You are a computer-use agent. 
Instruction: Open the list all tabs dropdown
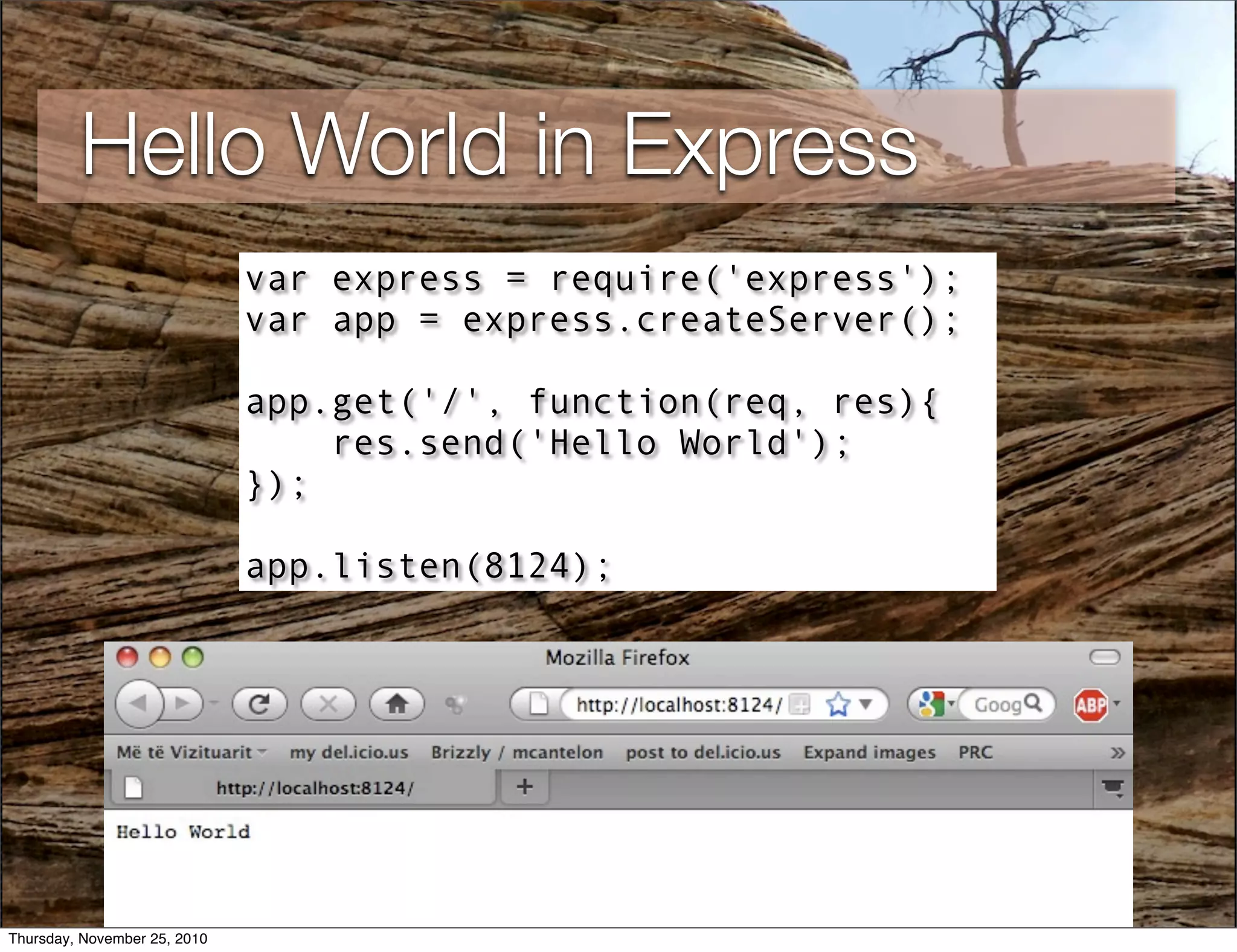pos(1113,788)
